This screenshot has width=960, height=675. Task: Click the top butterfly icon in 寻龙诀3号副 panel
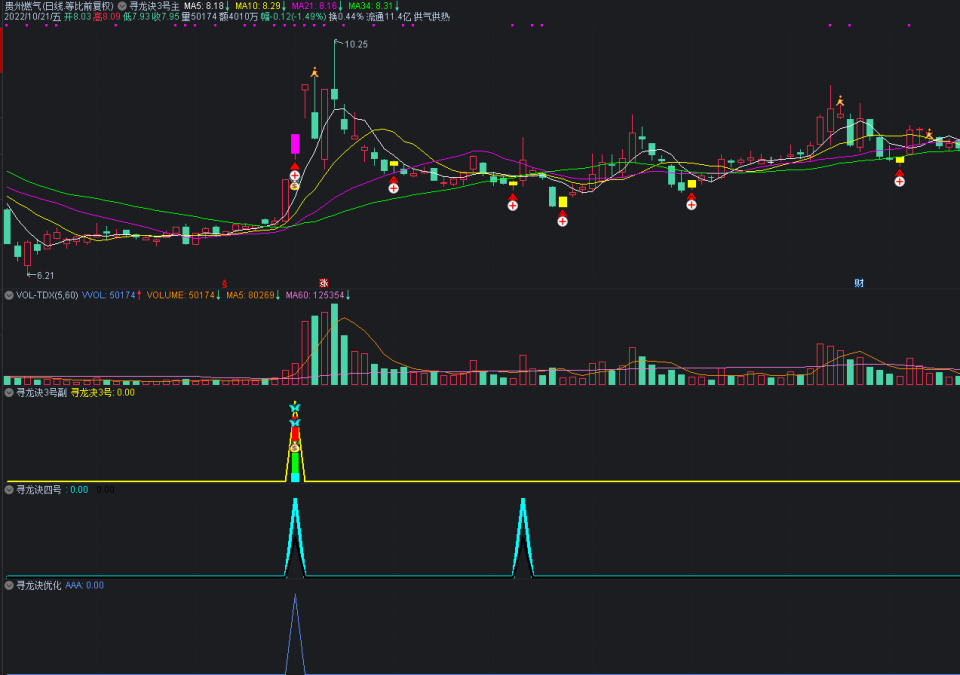(x=295, y=407)
